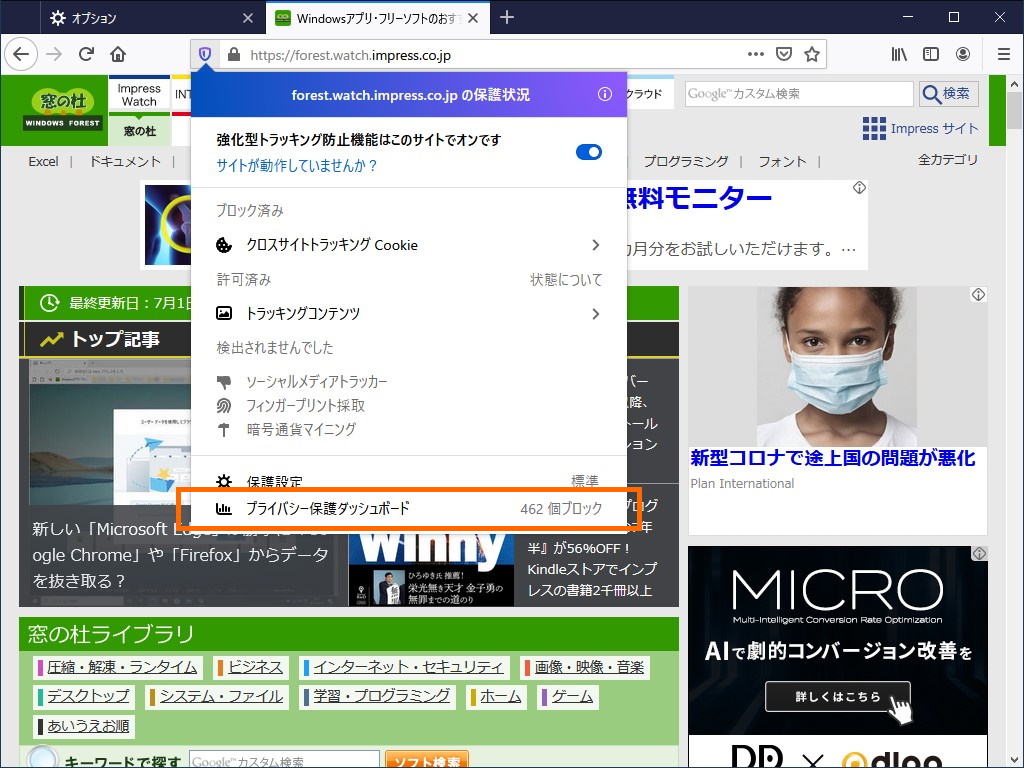This screenshot has height=768, width=1024.
Task: Click the 状態について link
Action: coord(566,280)
